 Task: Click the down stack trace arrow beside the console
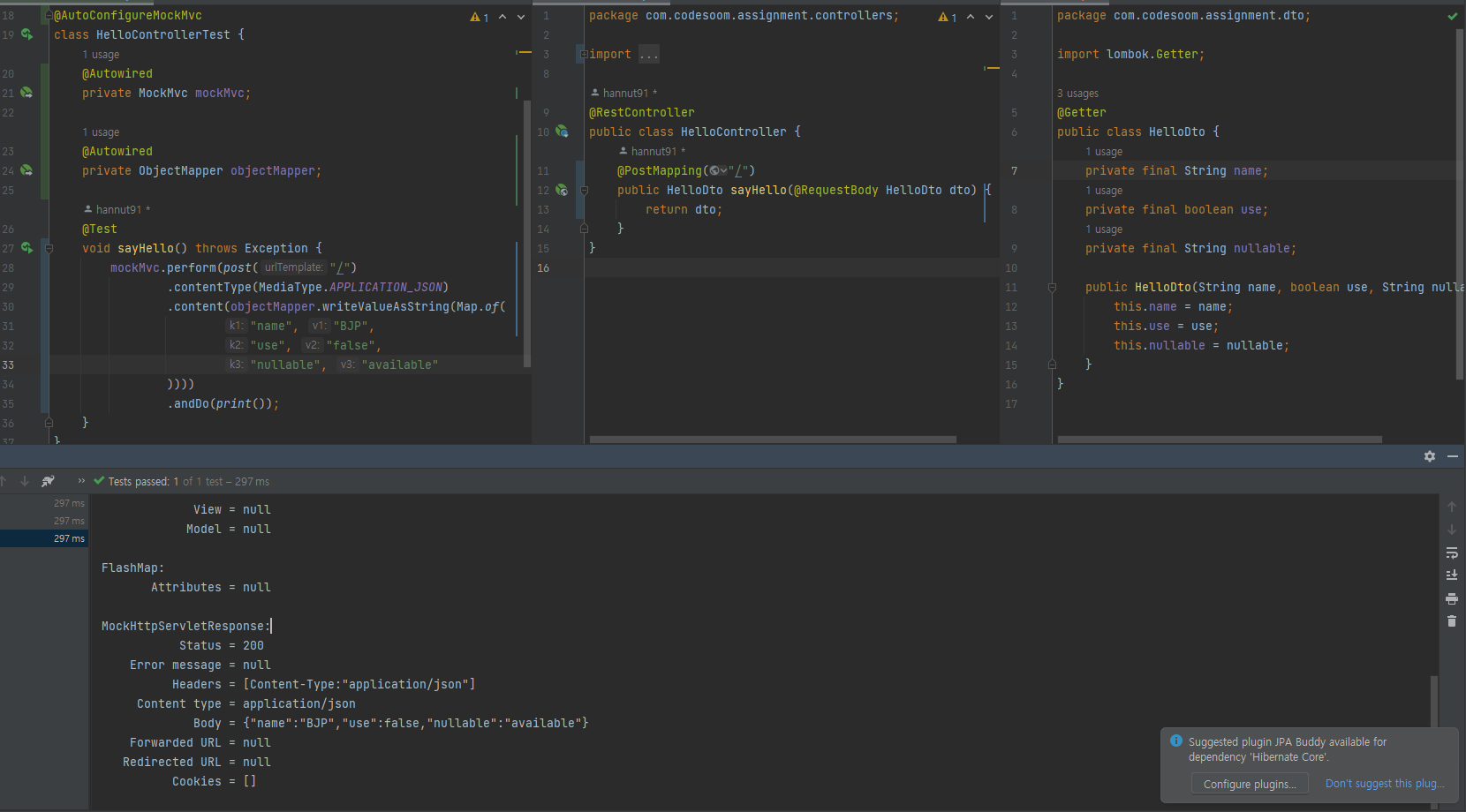(1452, 530)
